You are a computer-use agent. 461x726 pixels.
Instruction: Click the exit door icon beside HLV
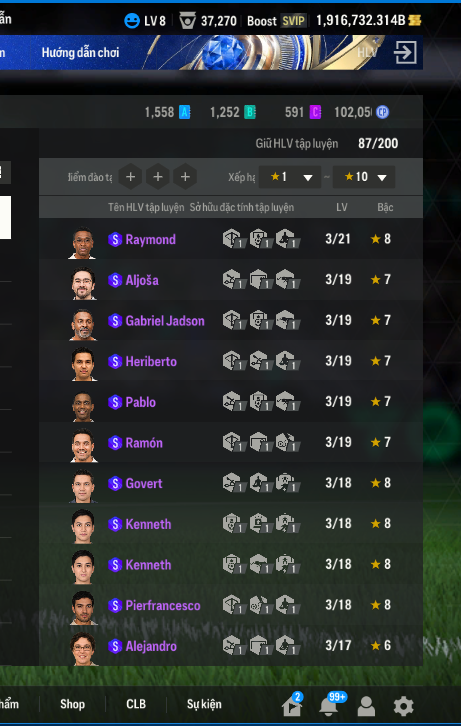click(x=405, y=52)
